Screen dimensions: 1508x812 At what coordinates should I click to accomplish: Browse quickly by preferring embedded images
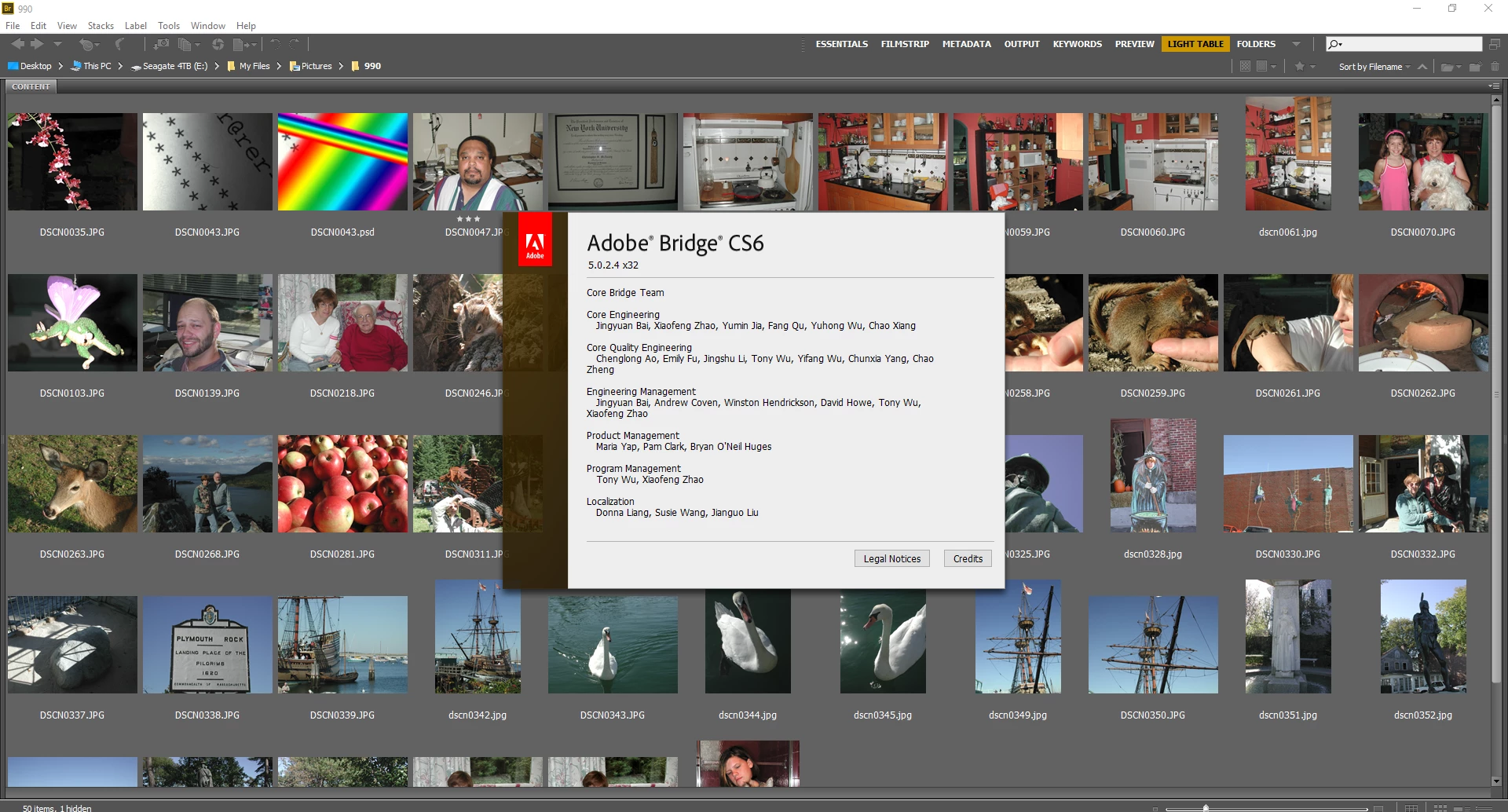(x=1245, y=67)
